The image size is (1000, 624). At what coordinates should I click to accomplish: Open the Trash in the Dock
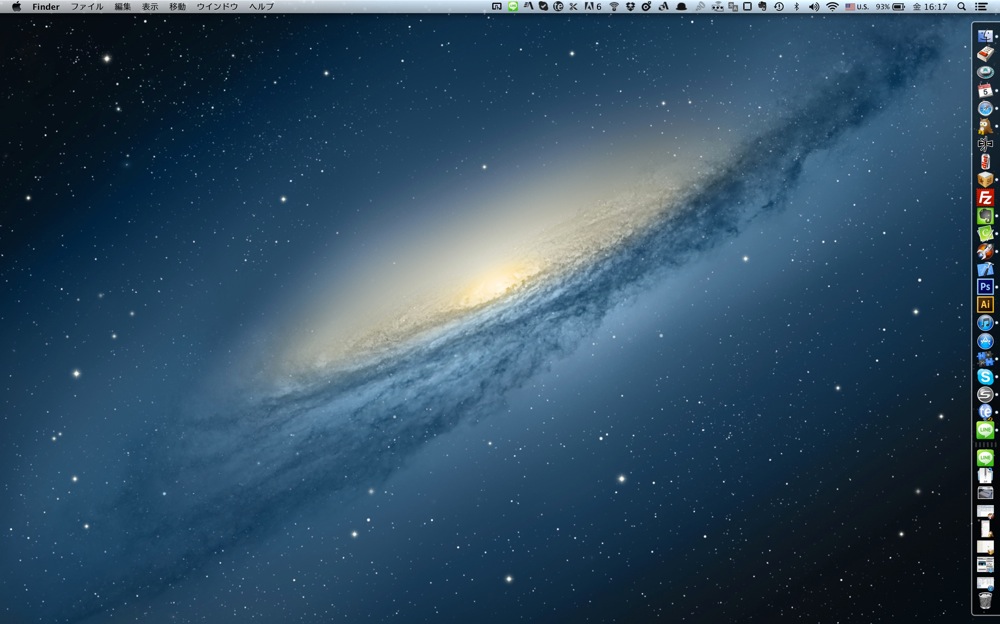pos(985,600)
